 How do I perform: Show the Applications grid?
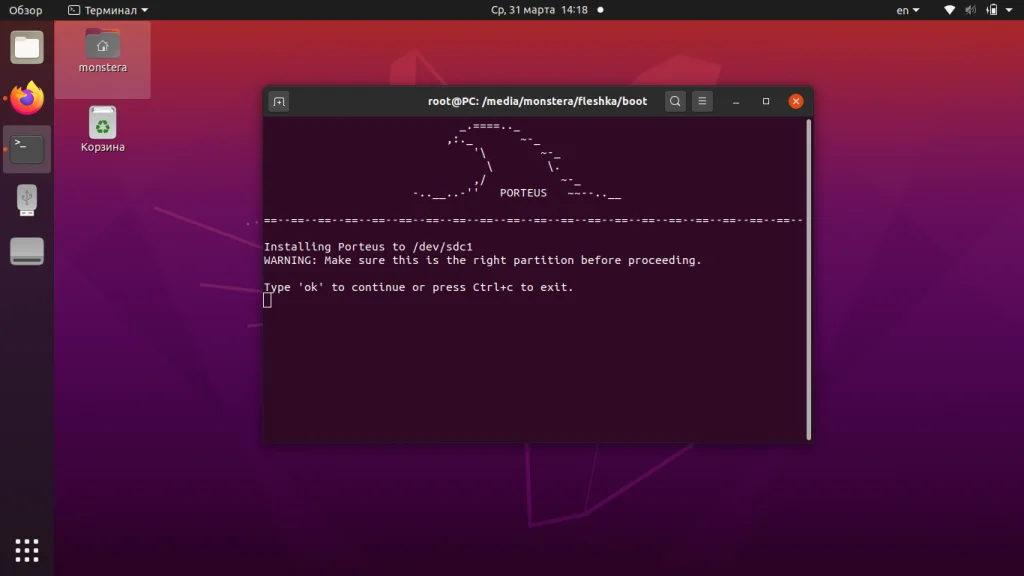(26, 549)
